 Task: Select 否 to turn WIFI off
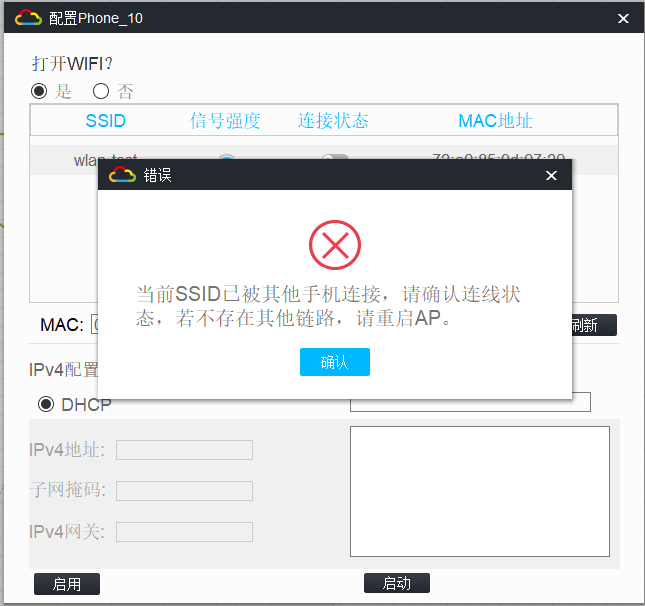101,91
